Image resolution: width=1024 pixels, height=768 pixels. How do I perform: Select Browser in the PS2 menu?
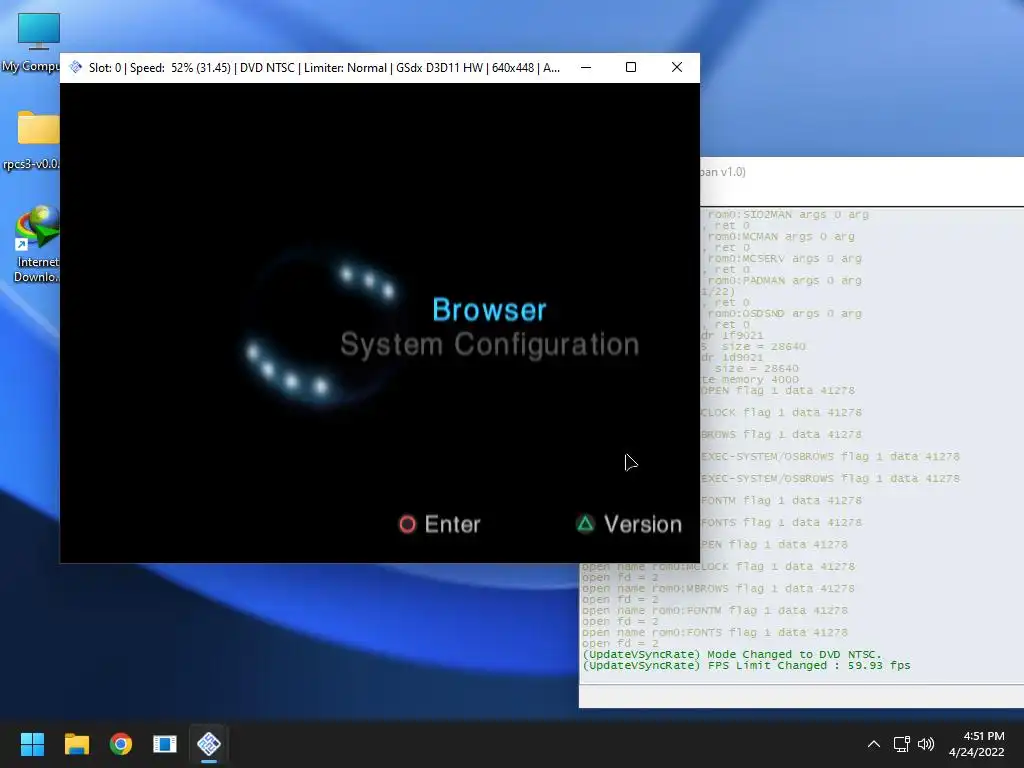(489, 310)
